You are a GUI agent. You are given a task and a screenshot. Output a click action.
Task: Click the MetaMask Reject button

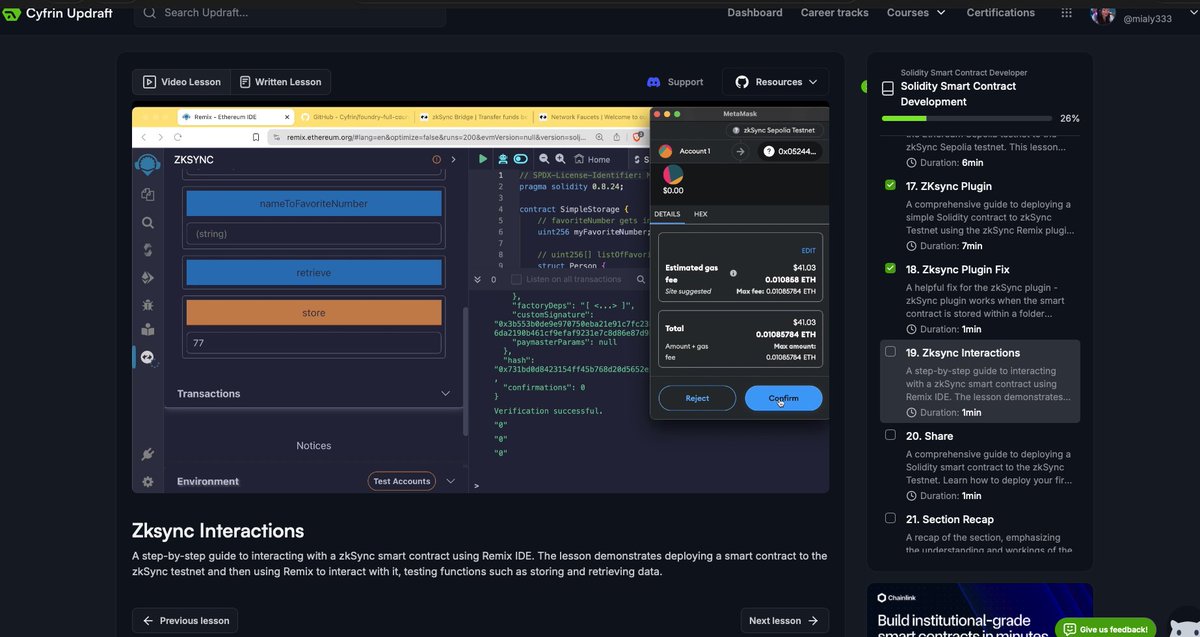(697, 398)
